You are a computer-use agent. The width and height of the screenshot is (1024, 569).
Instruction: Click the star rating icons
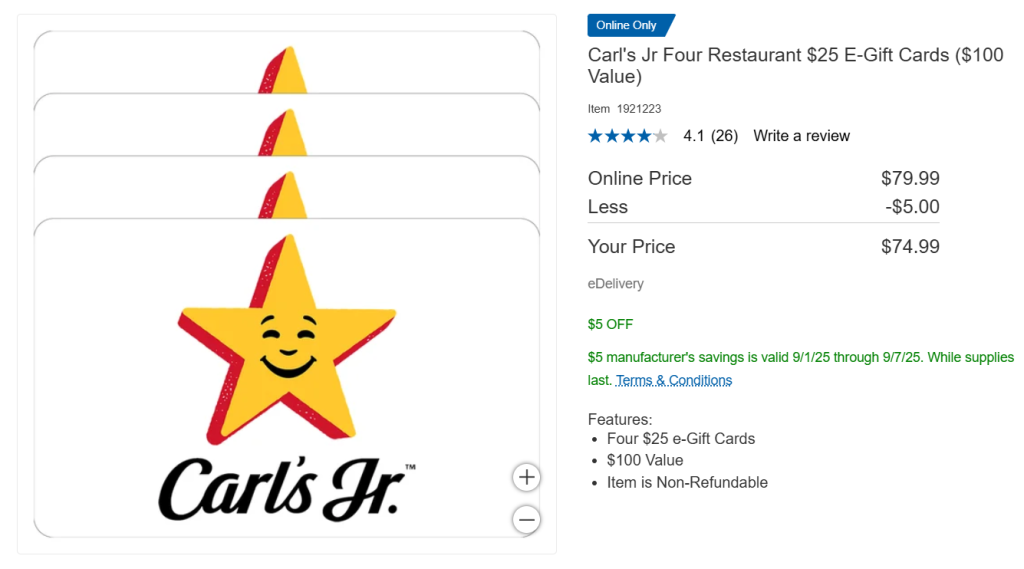(627, 136)
